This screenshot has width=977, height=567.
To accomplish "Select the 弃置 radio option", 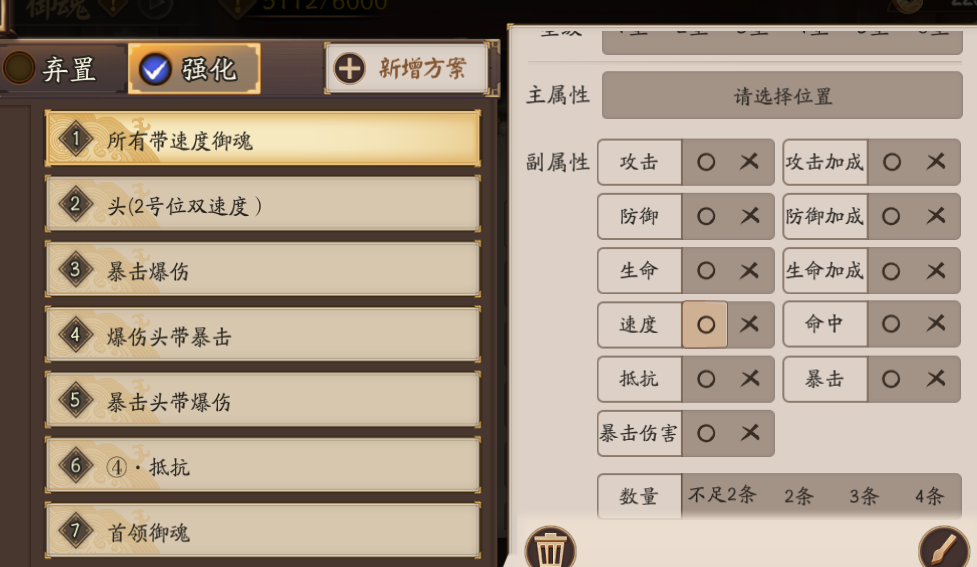I will point(19,69).
